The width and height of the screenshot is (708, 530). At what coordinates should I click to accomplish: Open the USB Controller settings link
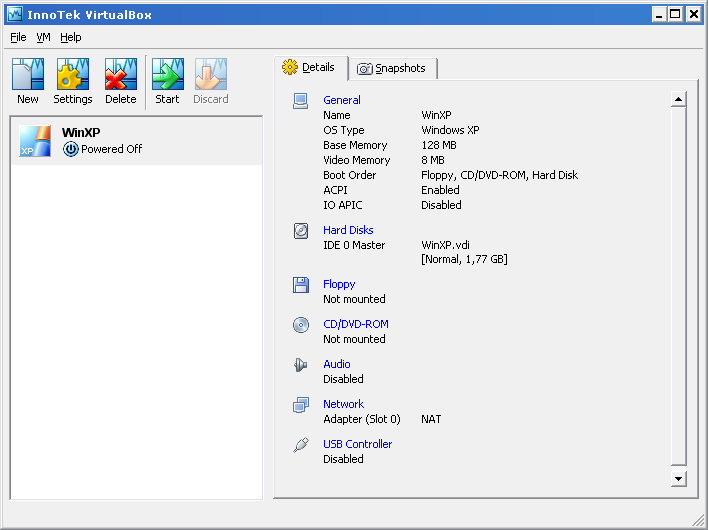358,444
